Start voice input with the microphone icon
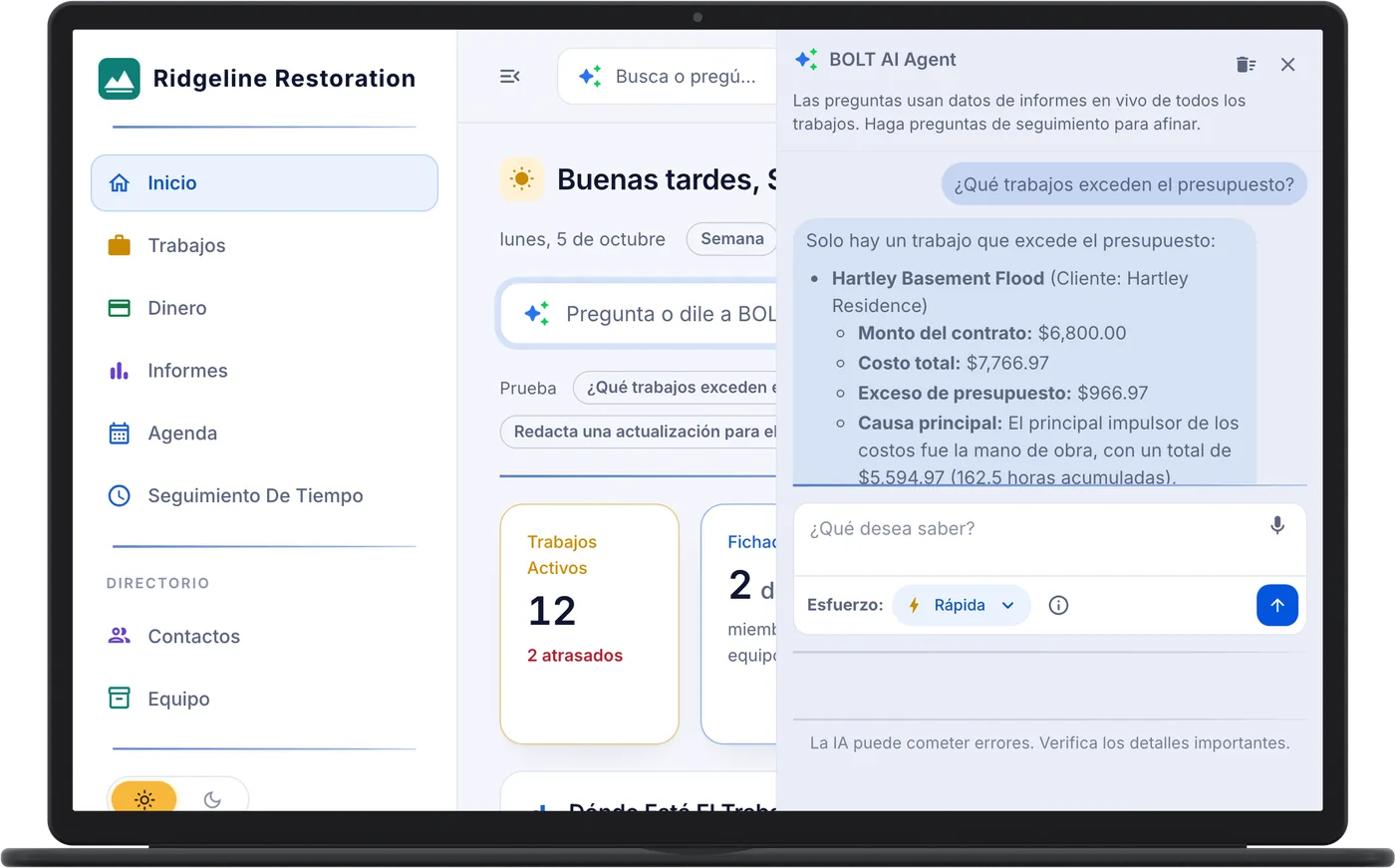 click(1277, 525)
